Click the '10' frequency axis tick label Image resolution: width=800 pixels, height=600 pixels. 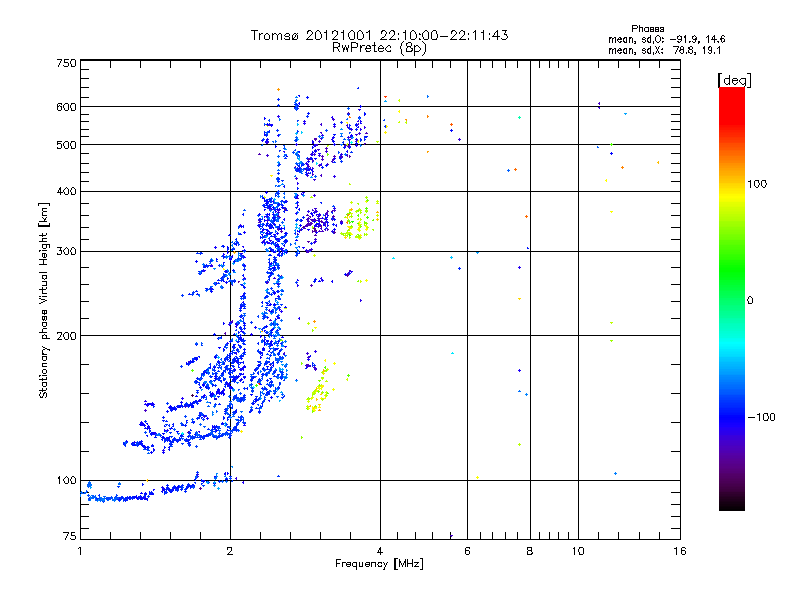(578, 551)
